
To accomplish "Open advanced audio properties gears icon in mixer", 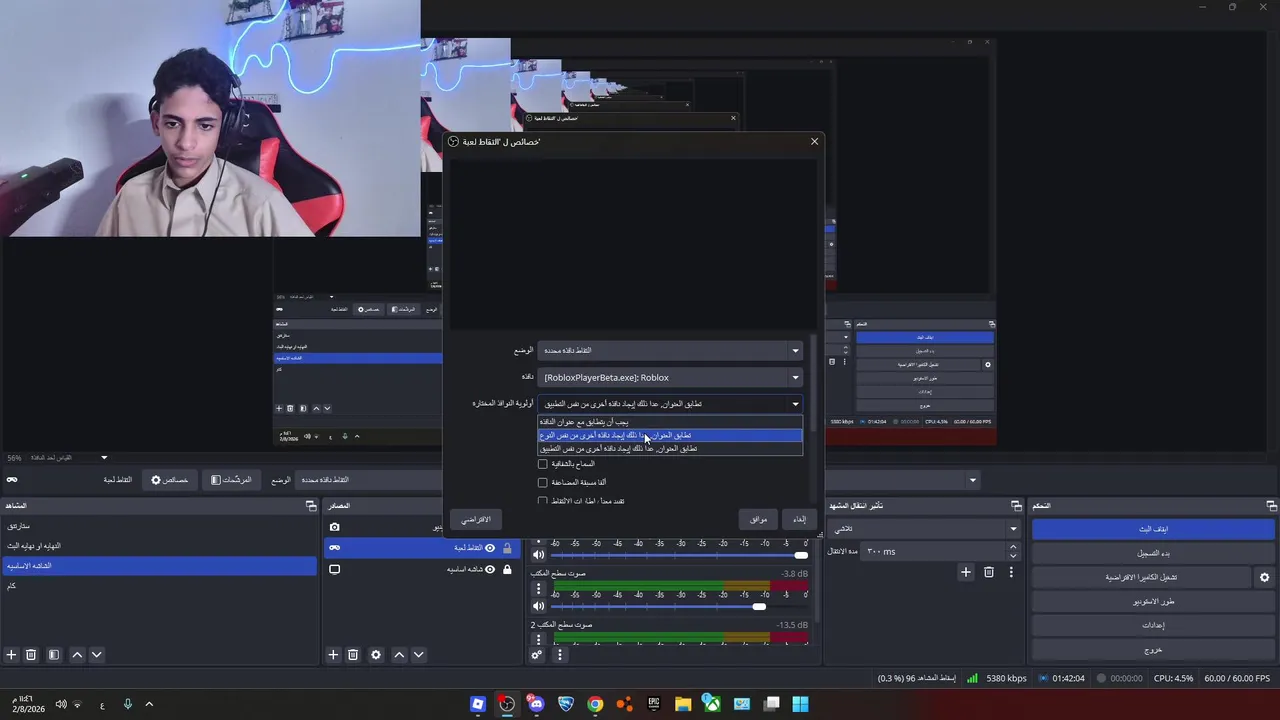I will pos(537,655).
